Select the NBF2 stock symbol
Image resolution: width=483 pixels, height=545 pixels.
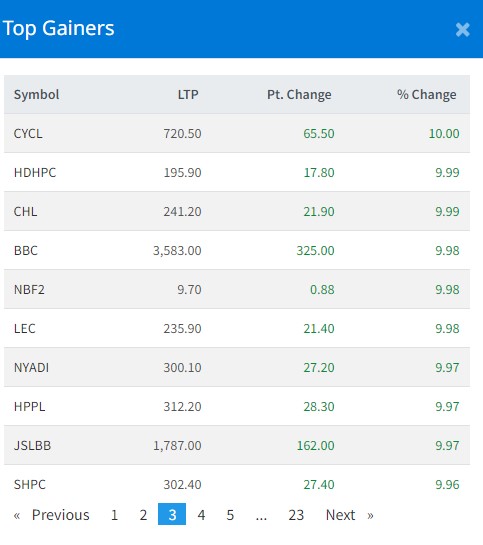point(29,290)
